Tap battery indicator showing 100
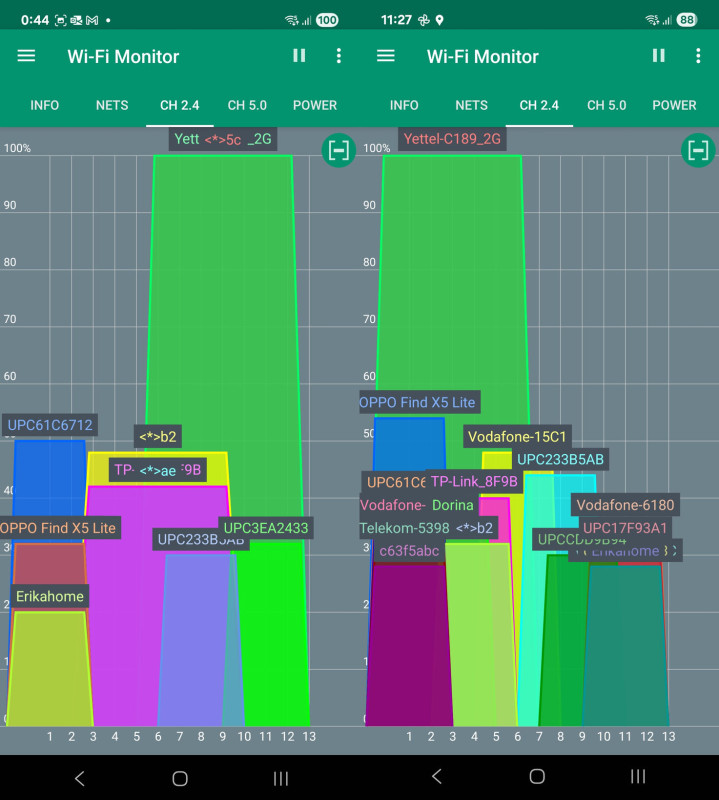The width and height of the screenshot is (719, 800). 327,20
